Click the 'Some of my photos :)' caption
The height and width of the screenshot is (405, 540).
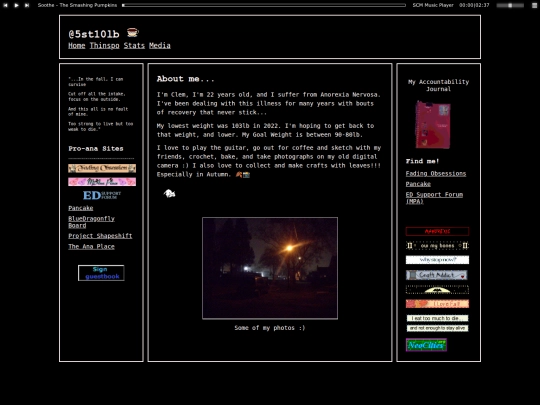(270, 328)
